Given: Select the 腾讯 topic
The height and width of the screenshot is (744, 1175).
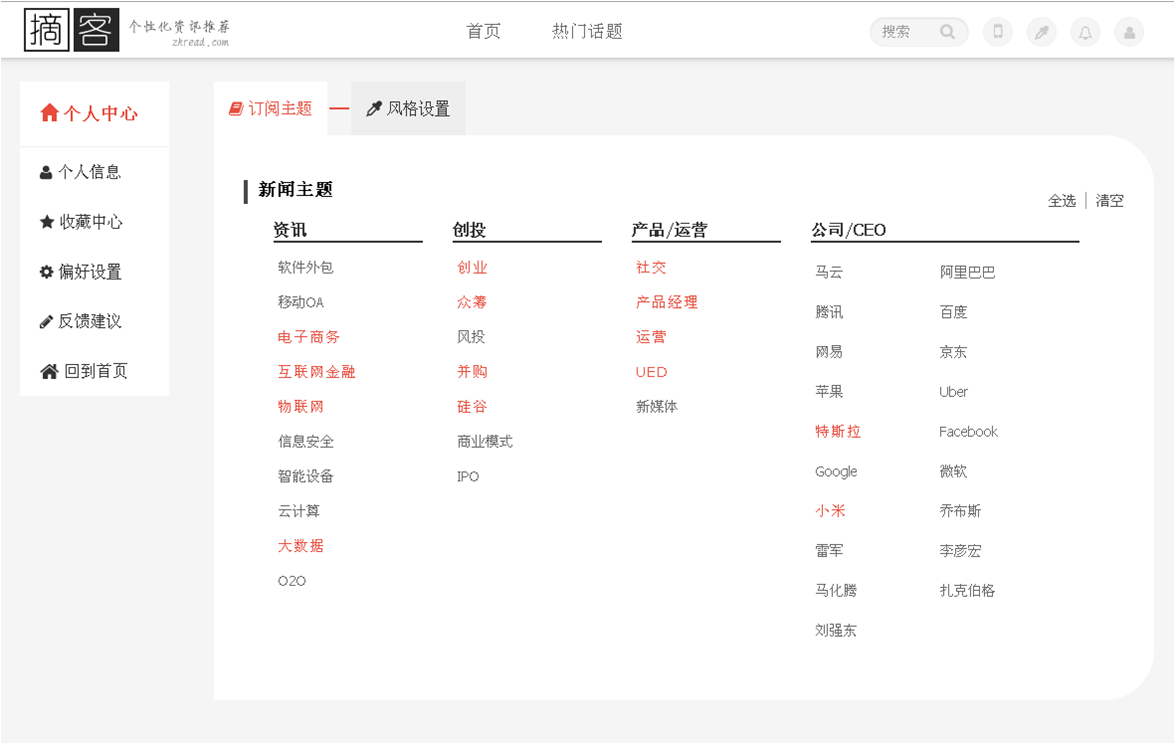Looking at the screenshot, I should coord(829,312).
